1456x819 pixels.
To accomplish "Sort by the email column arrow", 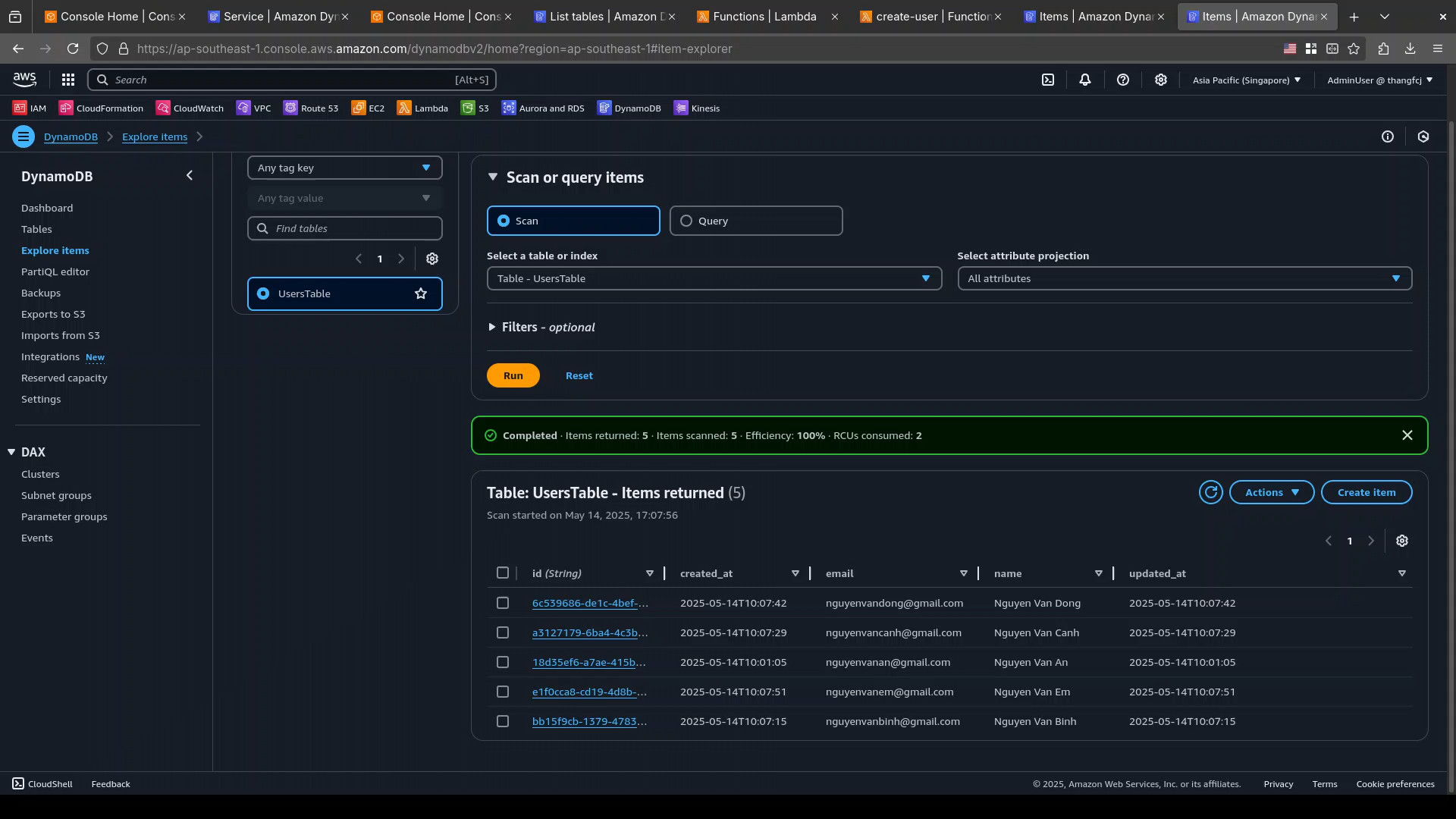I will click(x=964, y=573).
